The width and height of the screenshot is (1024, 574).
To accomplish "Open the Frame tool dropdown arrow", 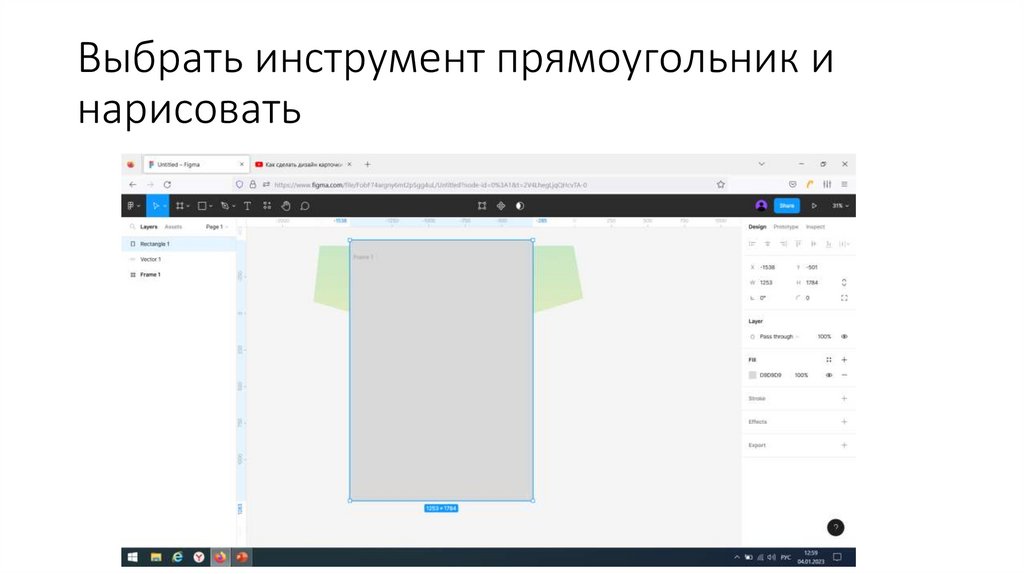I will click(188, 206).
